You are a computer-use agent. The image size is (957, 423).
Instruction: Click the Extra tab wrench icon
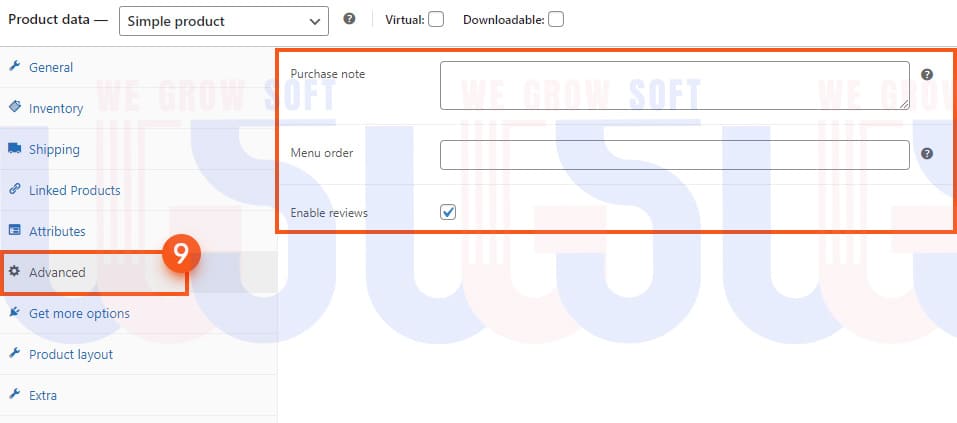click(15, 394)
